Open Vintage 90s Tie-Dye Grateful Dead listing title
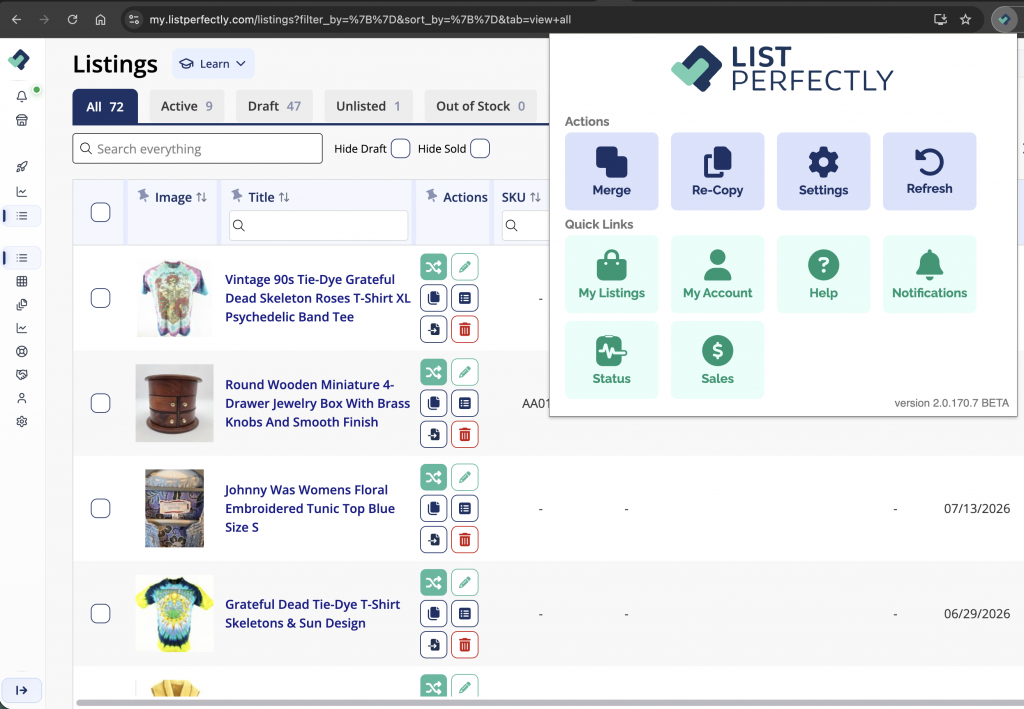The width and height of the screenshot is (1024, 709). coord(317,298)
